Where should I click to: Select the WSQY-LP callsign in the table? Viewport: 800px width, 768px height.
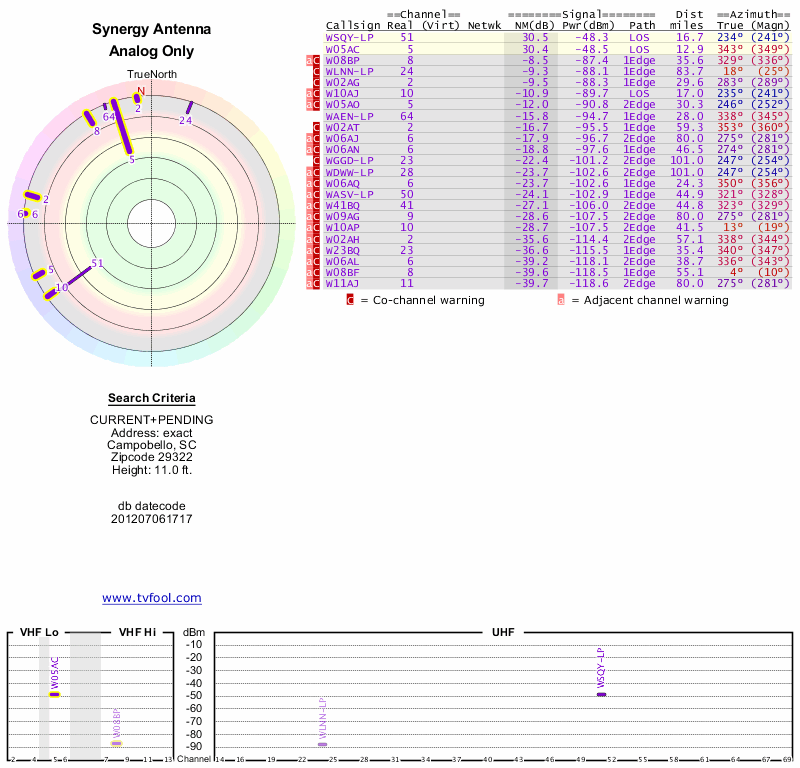click(350, 37)
